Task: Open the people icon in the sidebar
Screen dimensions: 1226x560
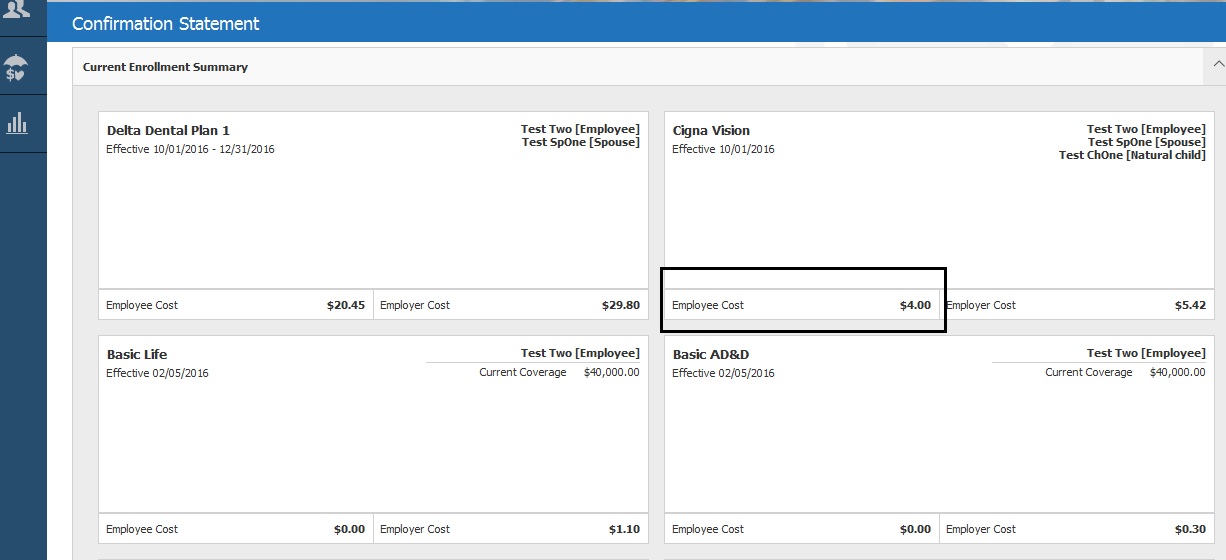Action: coord(18,11)
